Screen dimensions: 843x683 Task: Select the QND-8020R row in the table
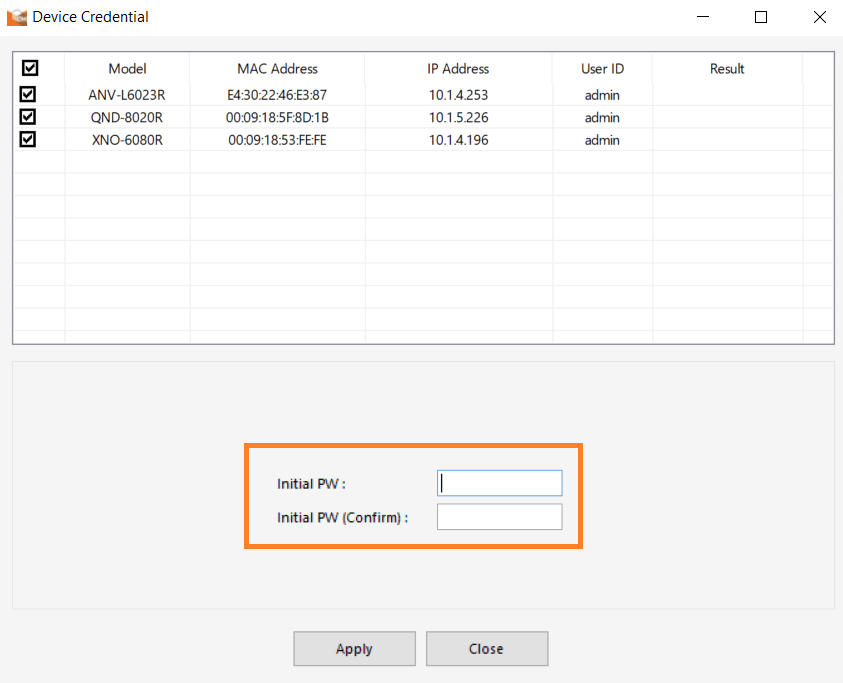pyautogui.click(x=127, y=117)
